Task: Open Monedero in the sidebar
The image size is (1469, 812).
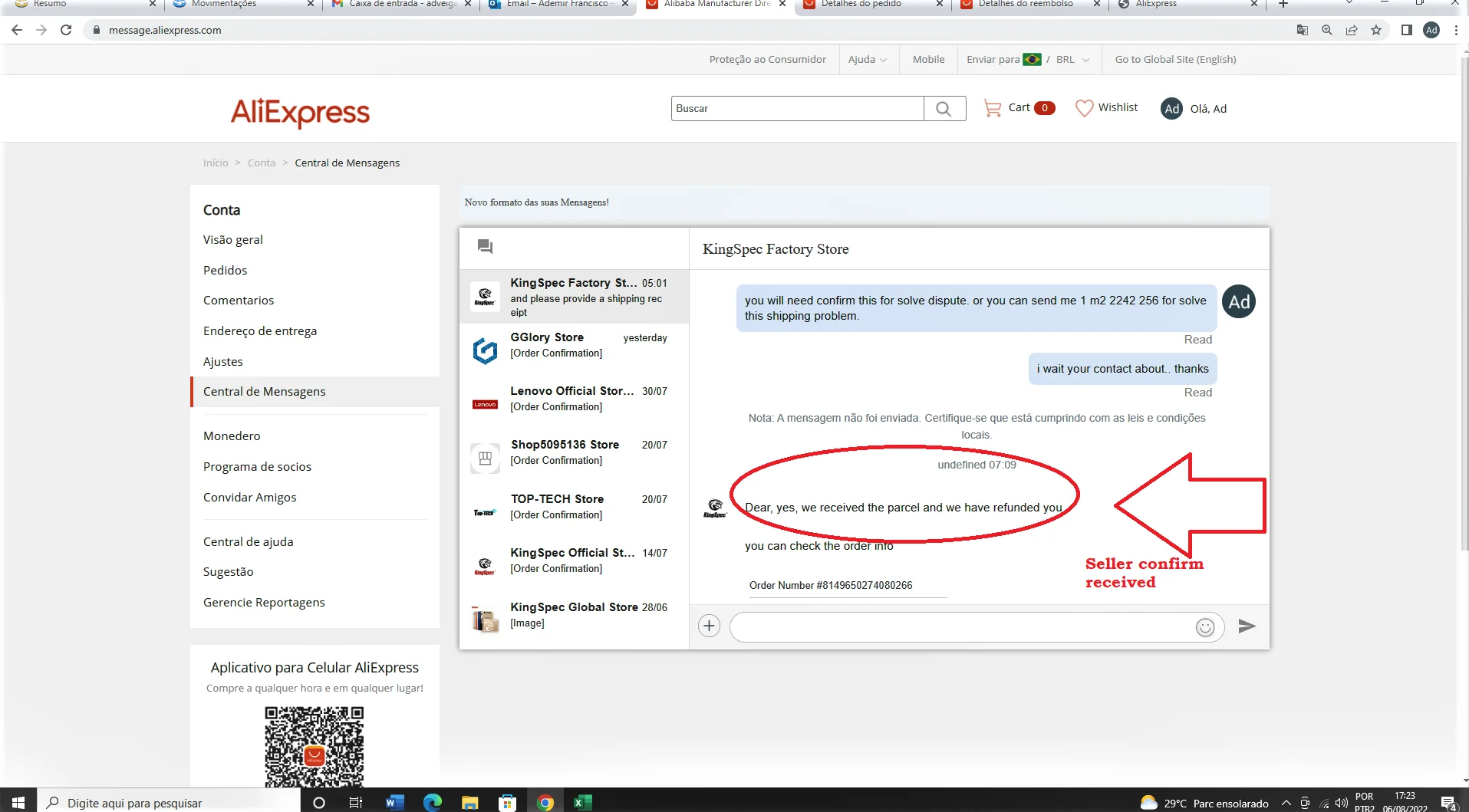Action: [232, 436]
